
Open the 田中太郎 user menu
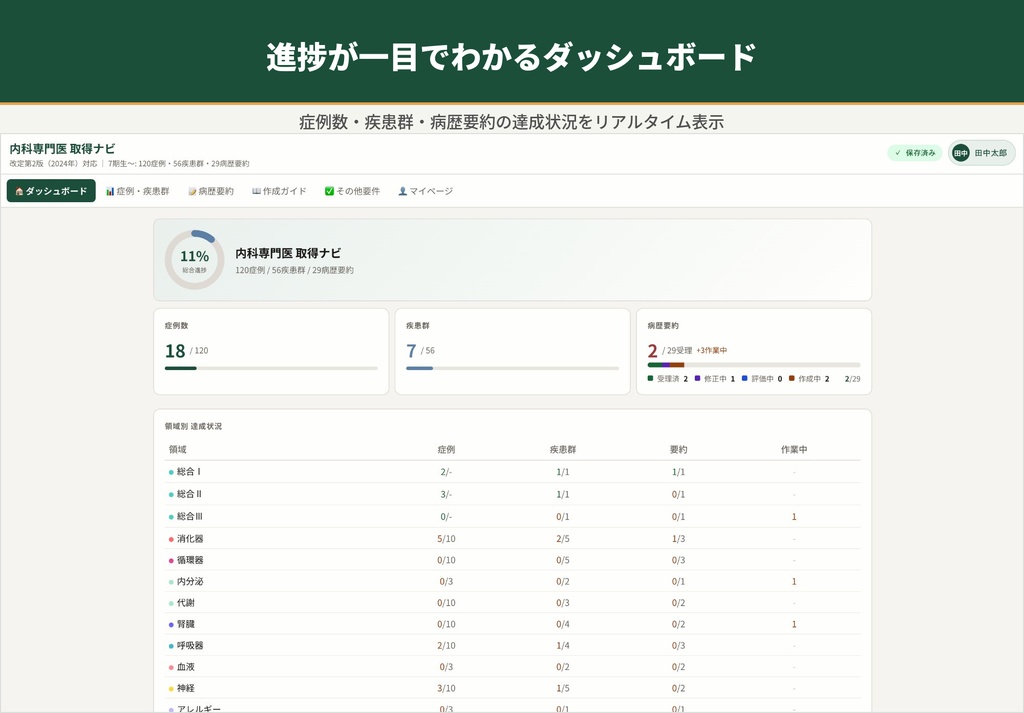pos(982,153)
